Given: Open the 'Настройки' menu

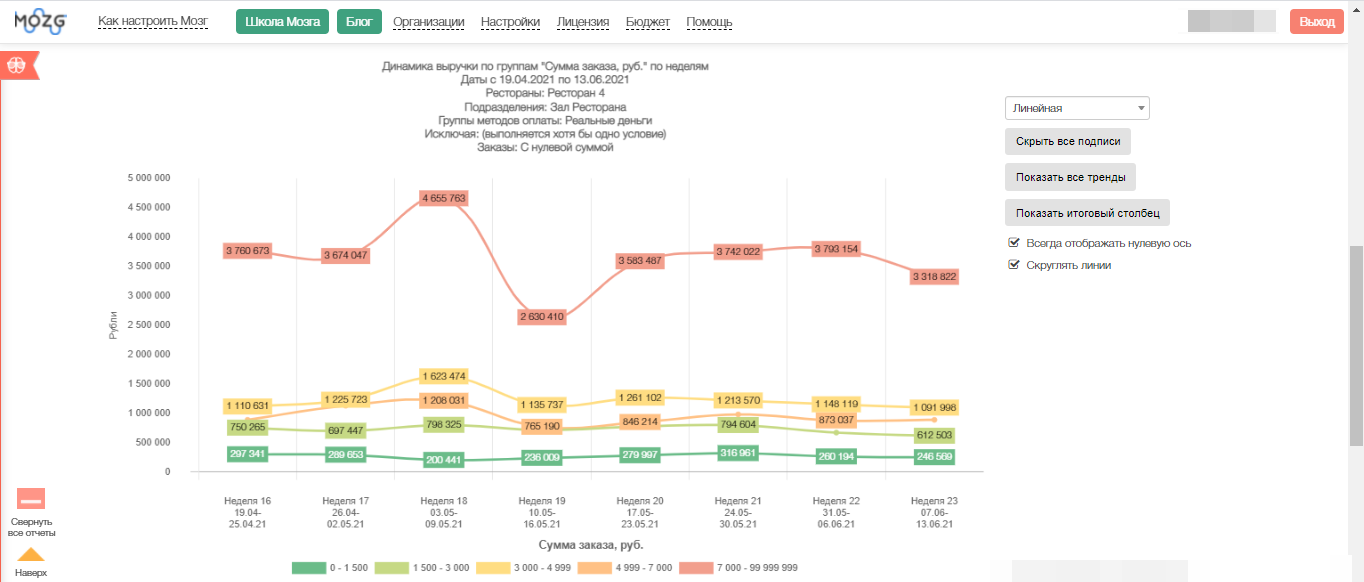Looking at the screenshot, I should 510,22.
